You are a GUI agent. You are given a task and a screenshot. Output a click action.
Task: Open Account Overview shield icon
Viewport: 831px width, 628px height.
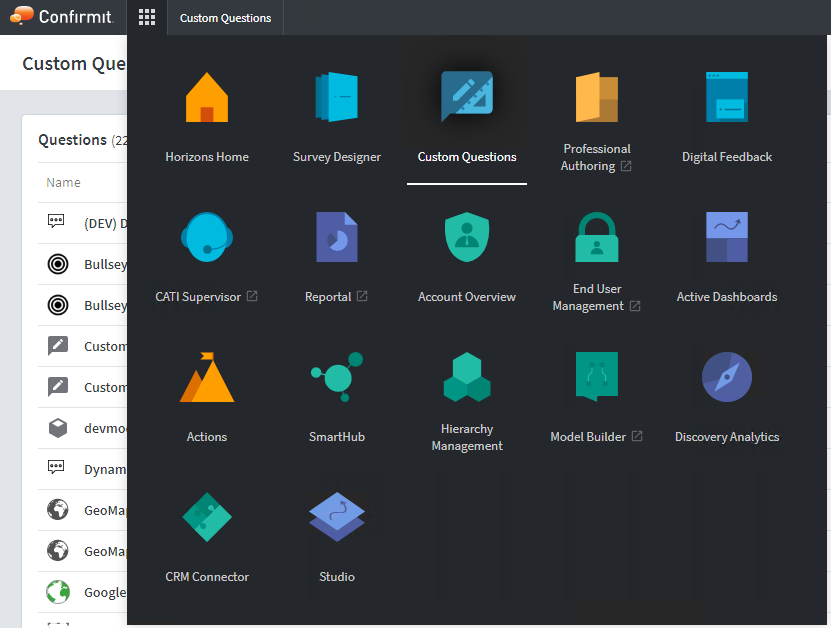[x=467, y=237]
